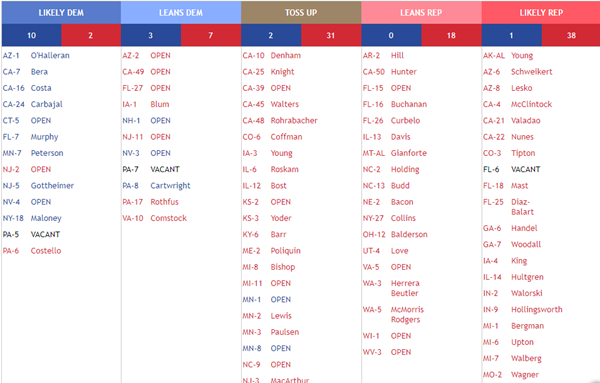600x383 pixels.
Task: Open the AZ-1 O'Halleran race
Action: tap(36, 55)
